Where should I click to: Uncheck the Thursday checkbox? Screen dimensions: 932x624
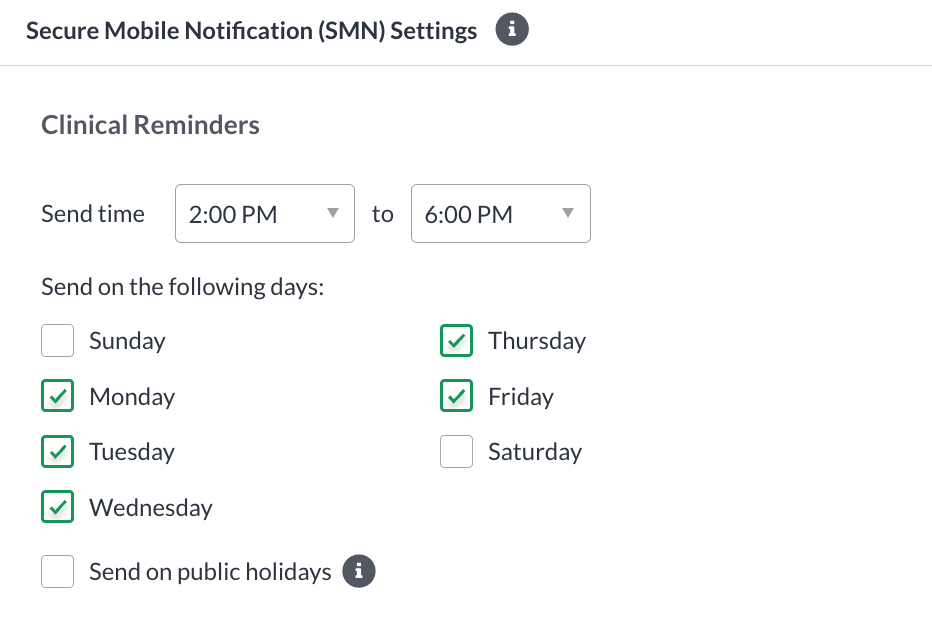(x=456, y=341)
